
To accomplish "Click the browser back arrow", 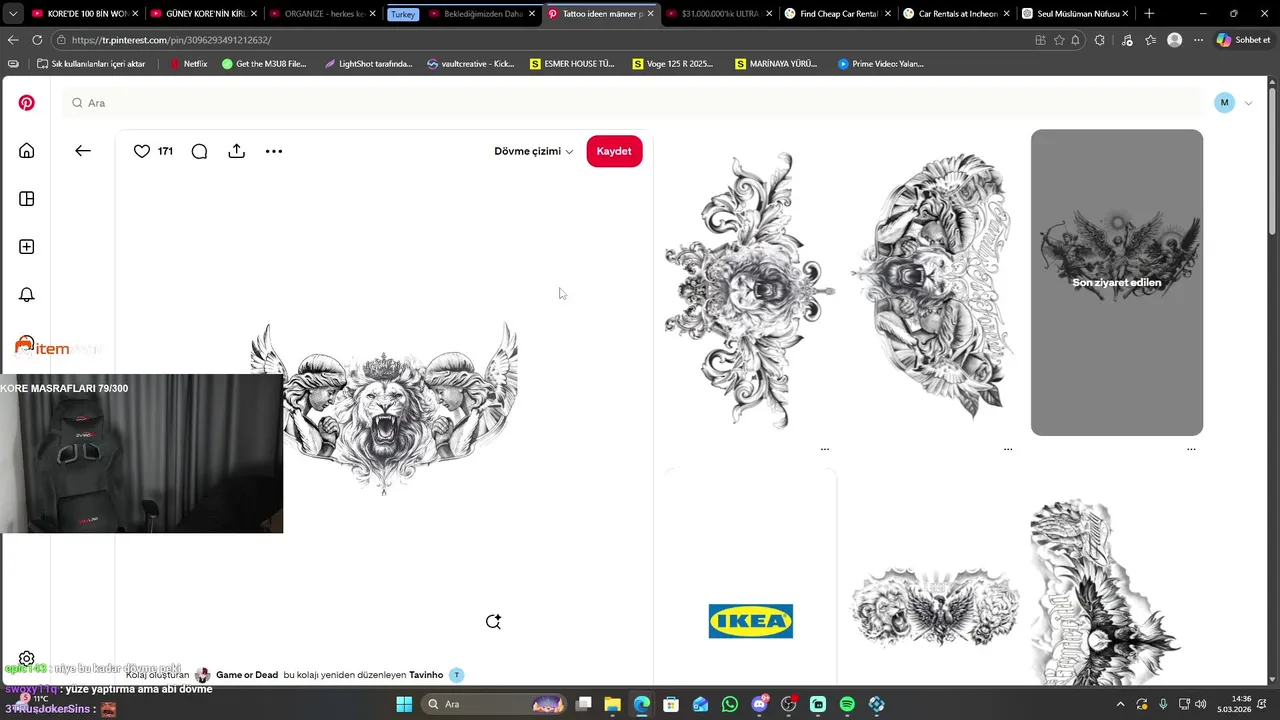I will pos(13,40).
